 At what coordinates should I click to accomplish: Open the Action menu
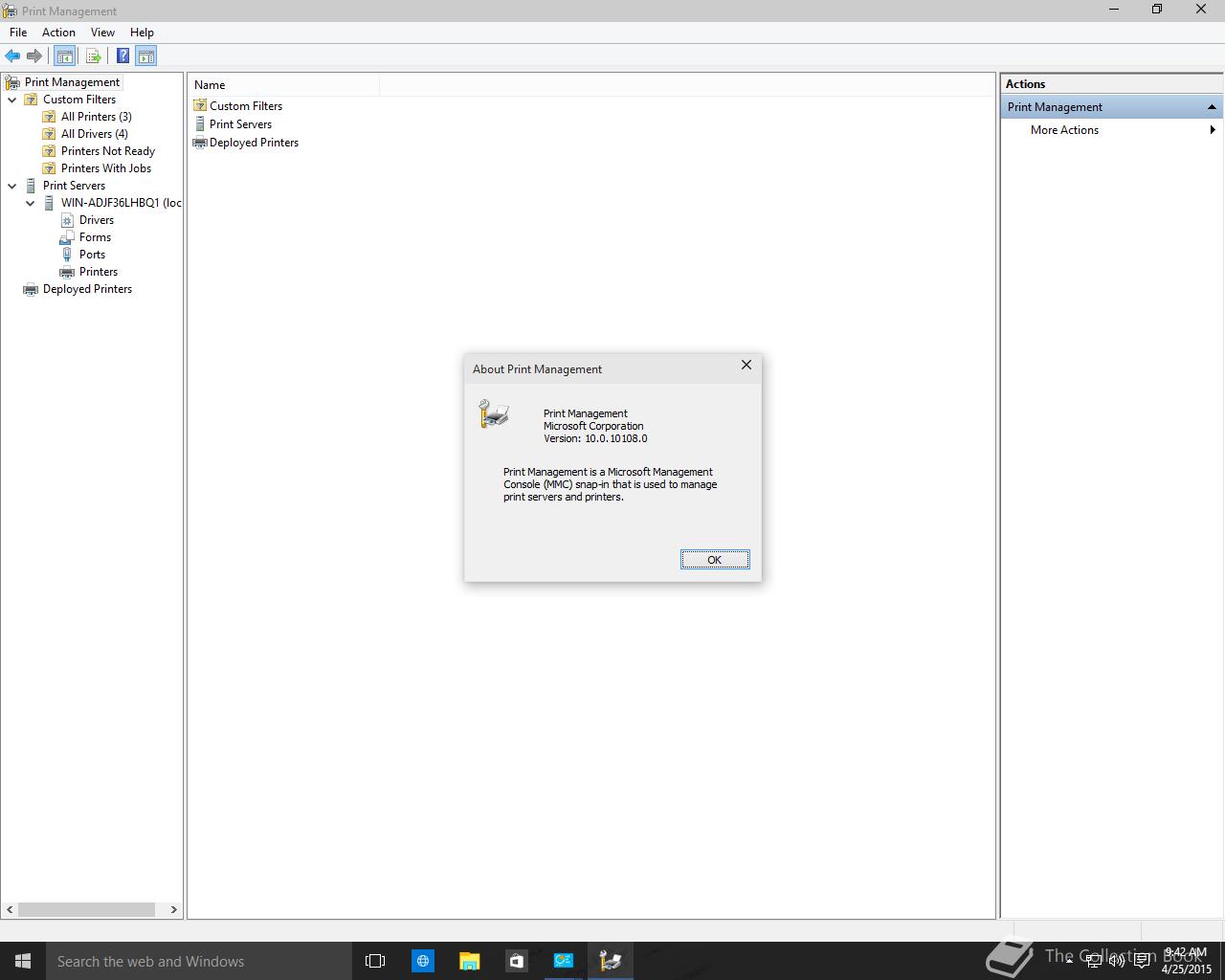click(58, 33)
